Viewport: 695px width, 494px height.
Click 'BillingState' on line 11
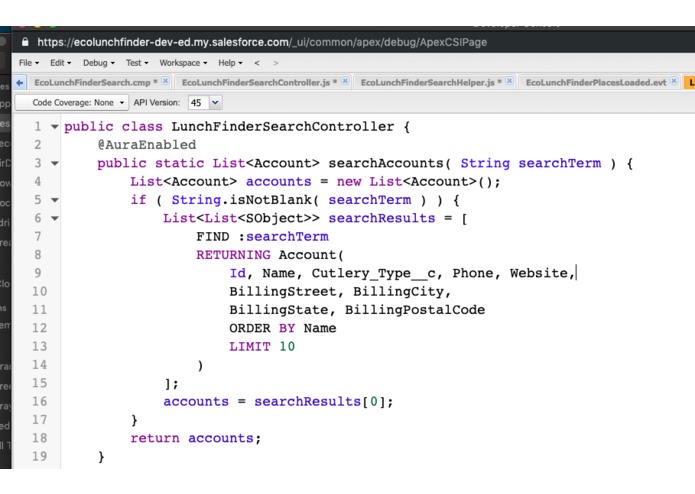[278, 310]
